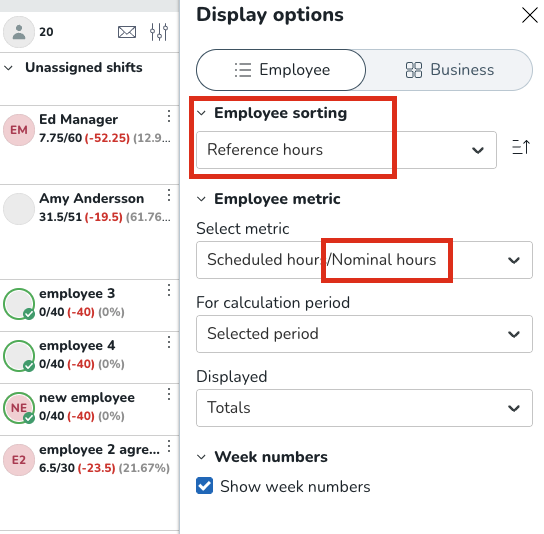Open the Select metric dropdown
Image resolution: width=544 pixels, height=534 pixels.
(364, 260)
